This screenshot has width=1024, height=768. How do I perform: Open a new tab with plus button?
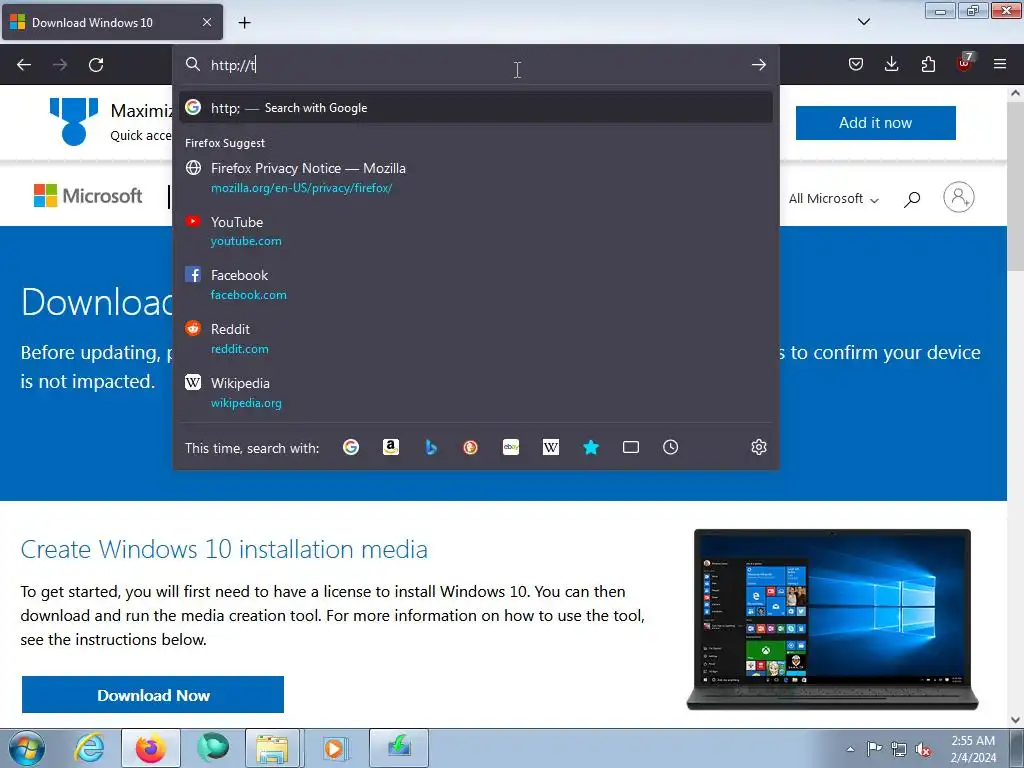(x=244, y=23)
